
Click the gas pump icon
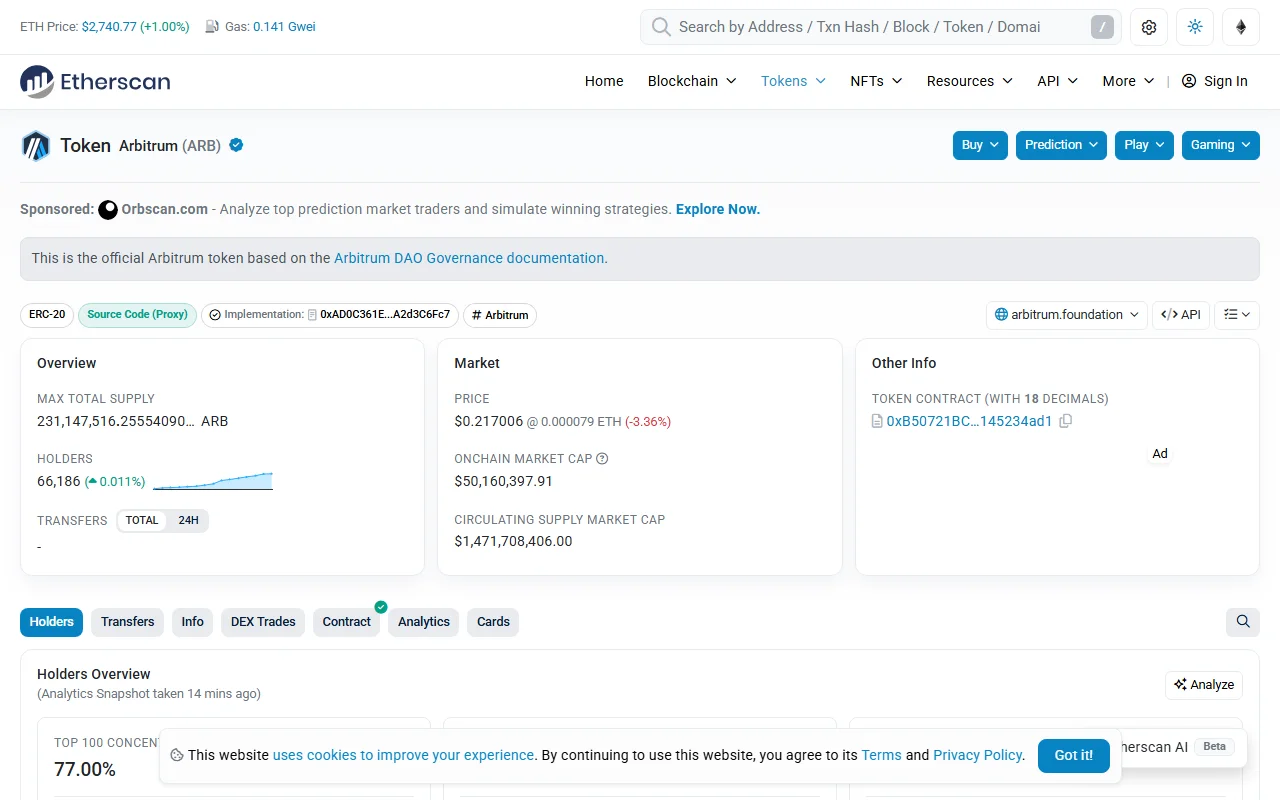point(212,27)
